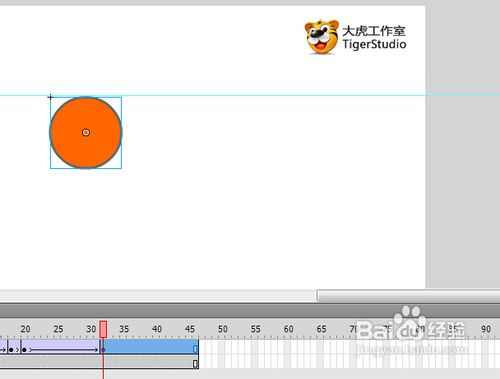
Task: Jump to frame 90 on the ruler
Action: (x=486, y=329)
